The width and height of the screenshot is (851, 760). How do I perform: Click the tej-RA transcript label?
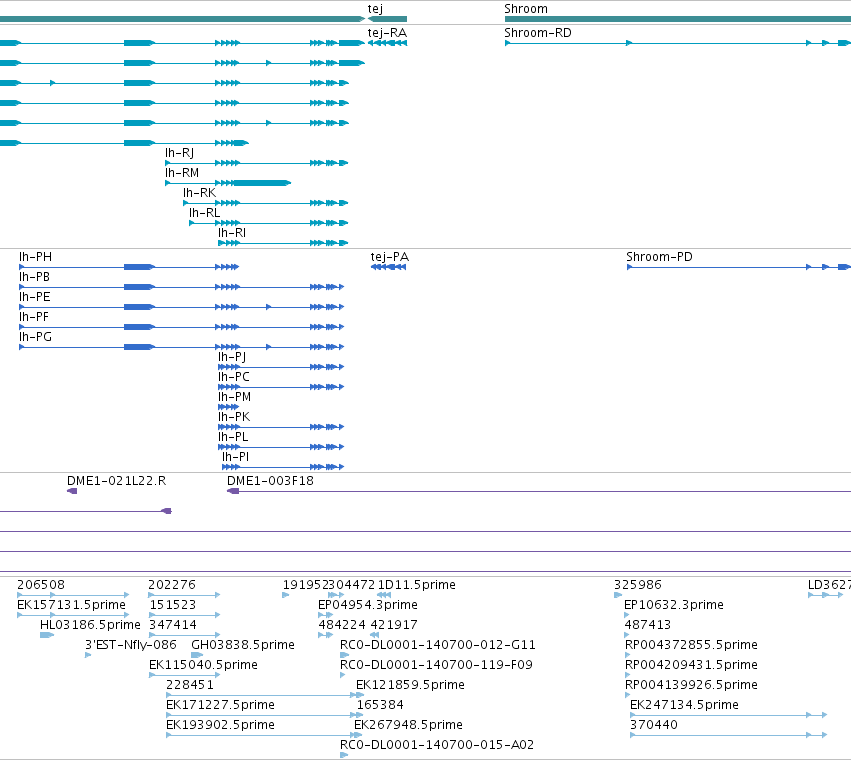[x=387, y=33]
